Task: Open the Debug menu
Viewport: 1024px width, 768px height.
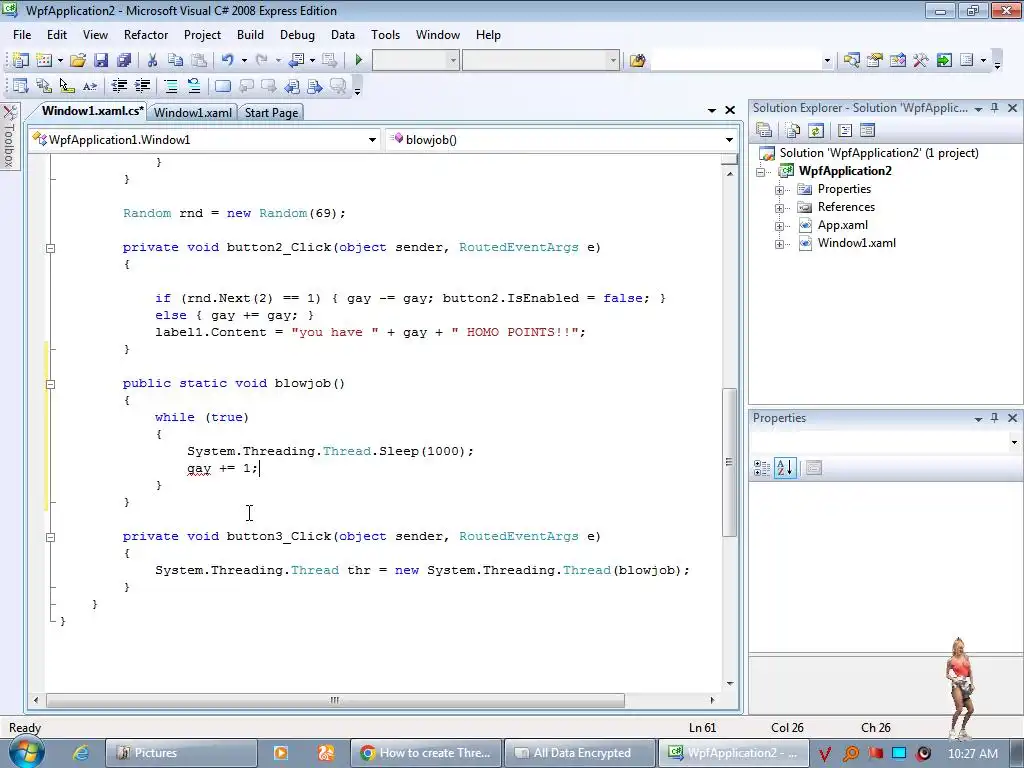Action: click(x=297, y=35)
